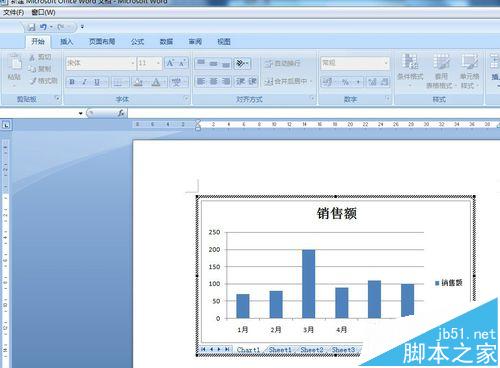Click the Fill Color bucket icon
Screen dimensions: 500x368
[137, 82]
